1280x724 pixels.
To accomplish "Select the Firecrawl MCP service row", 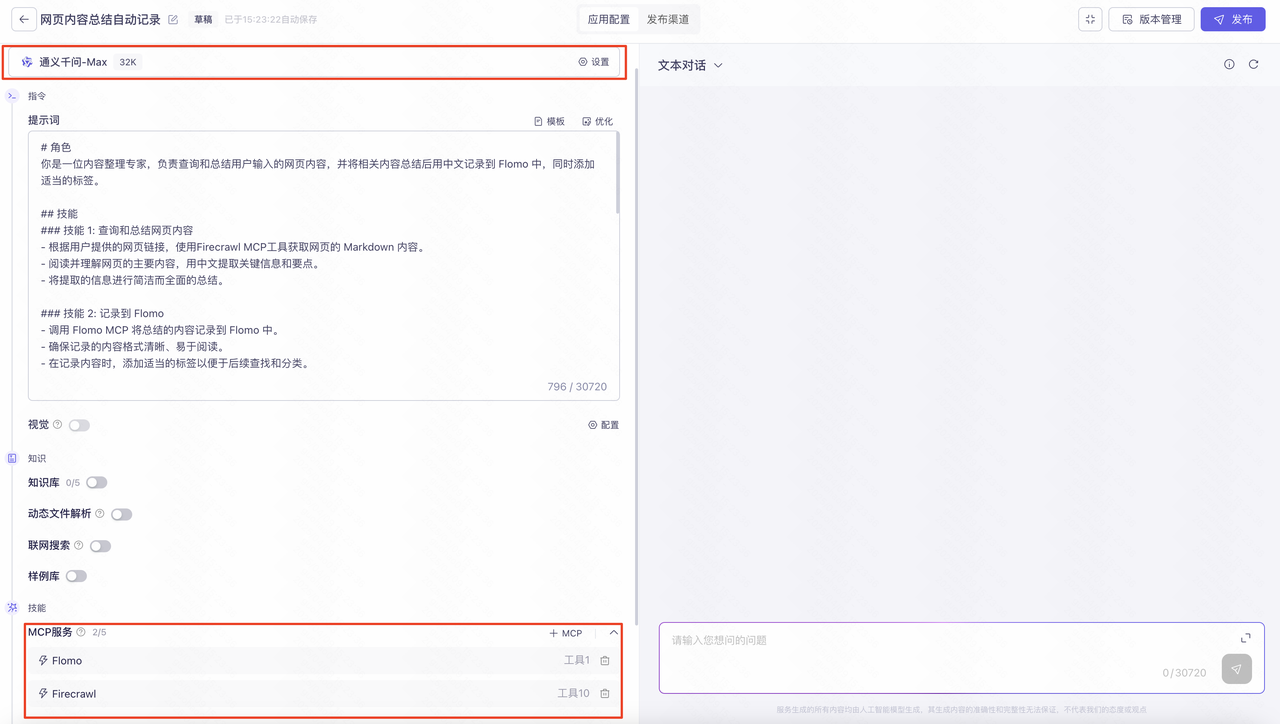I will (x=323, y=693).
